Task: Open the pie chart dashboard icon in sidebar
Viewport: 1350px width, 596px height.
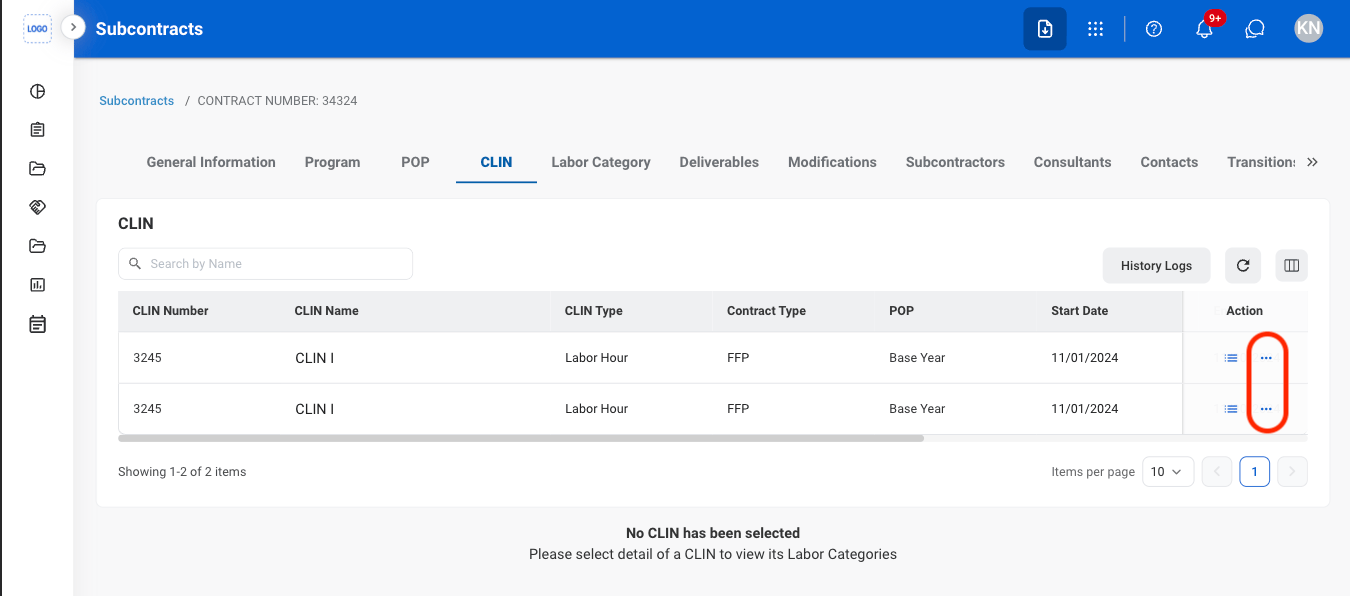Action: point(38,92)
